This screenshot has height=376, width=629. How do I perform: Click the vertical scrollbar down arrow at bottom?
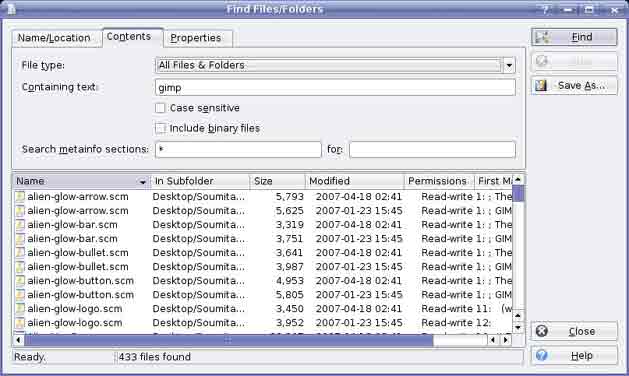coord(518,328)
